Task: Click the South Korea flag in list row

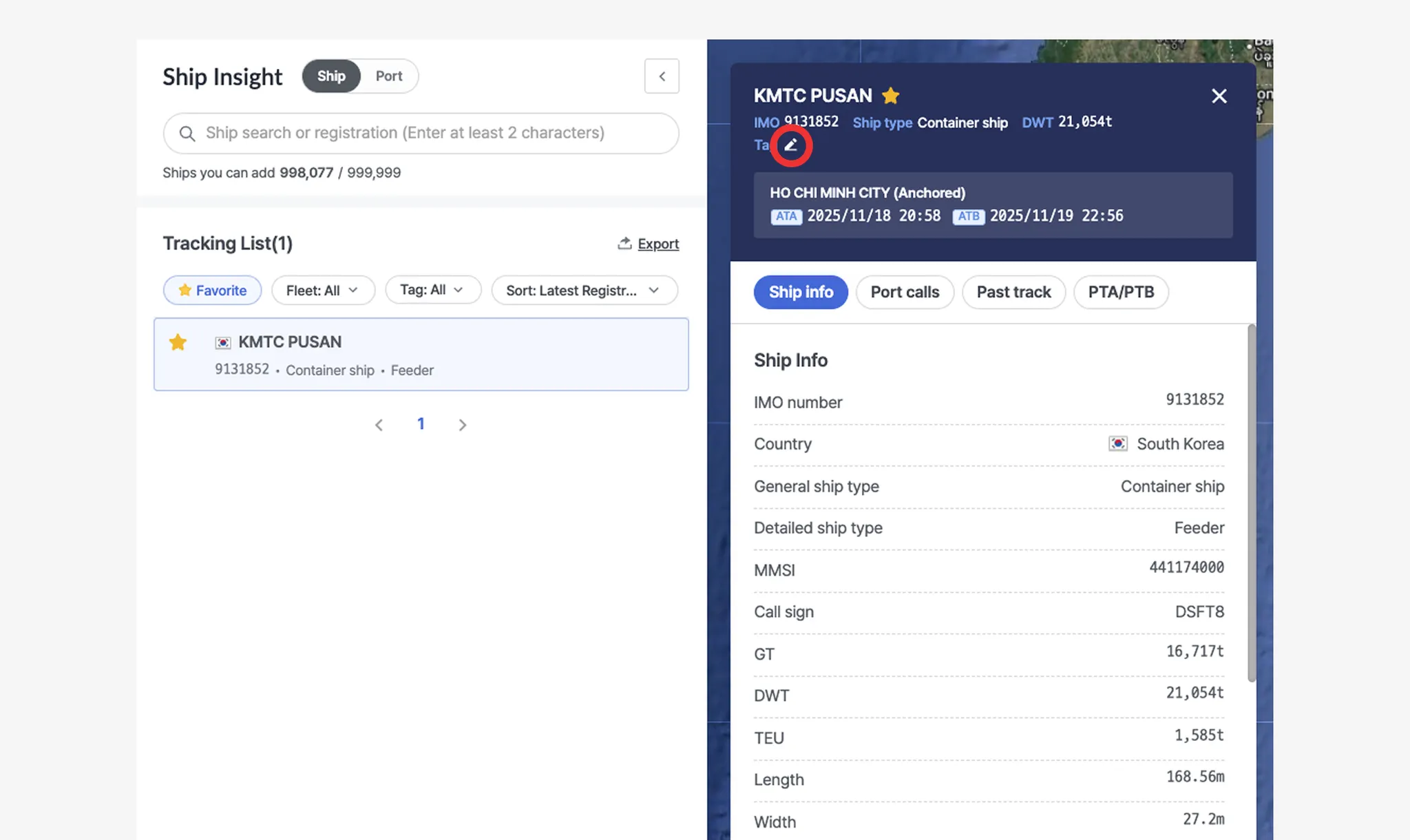Action: point(223,342)
